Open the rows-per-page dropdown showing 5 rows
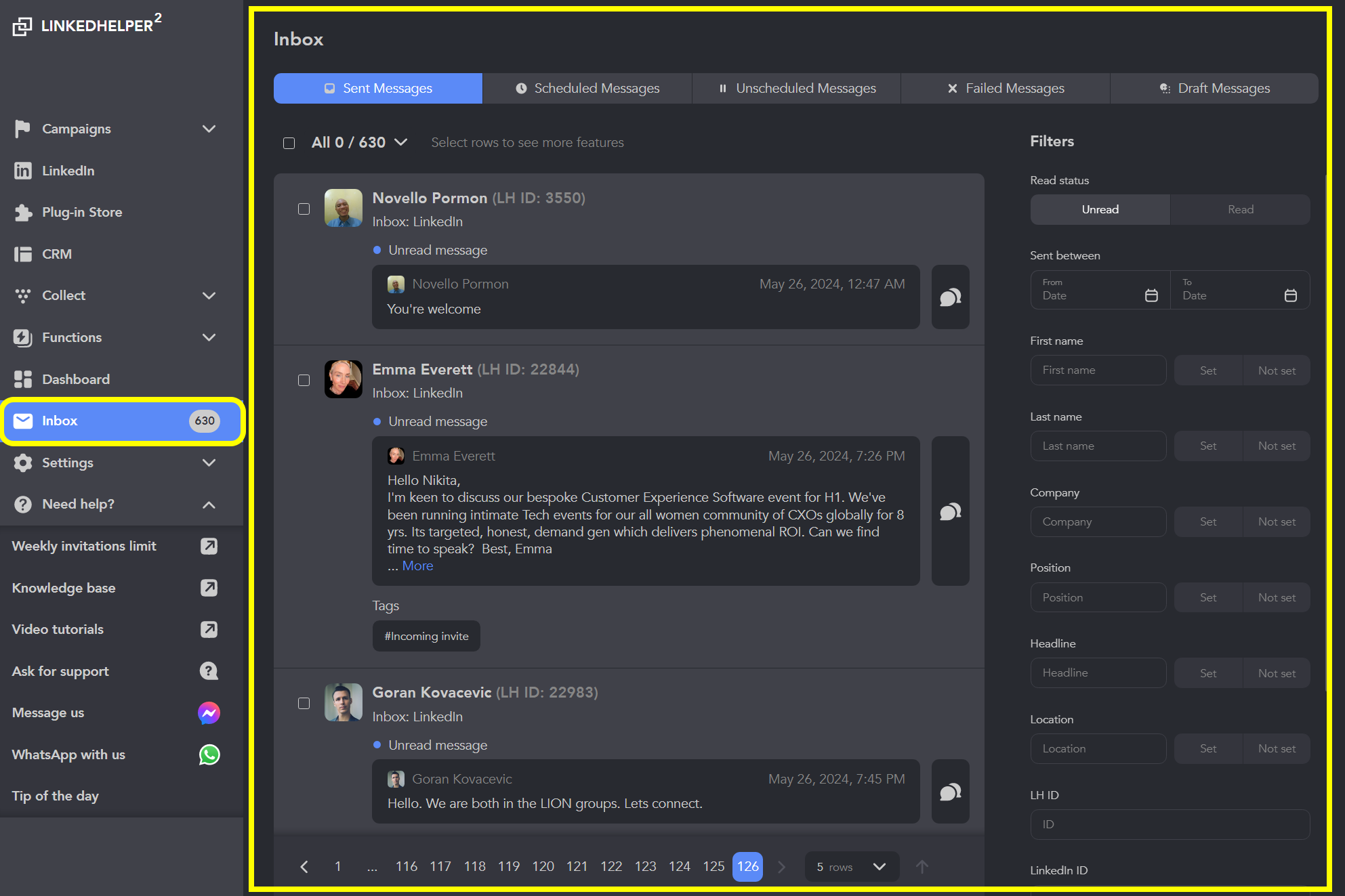The height and width of the screenshot is (896, 1345). (x=851, y=866)
